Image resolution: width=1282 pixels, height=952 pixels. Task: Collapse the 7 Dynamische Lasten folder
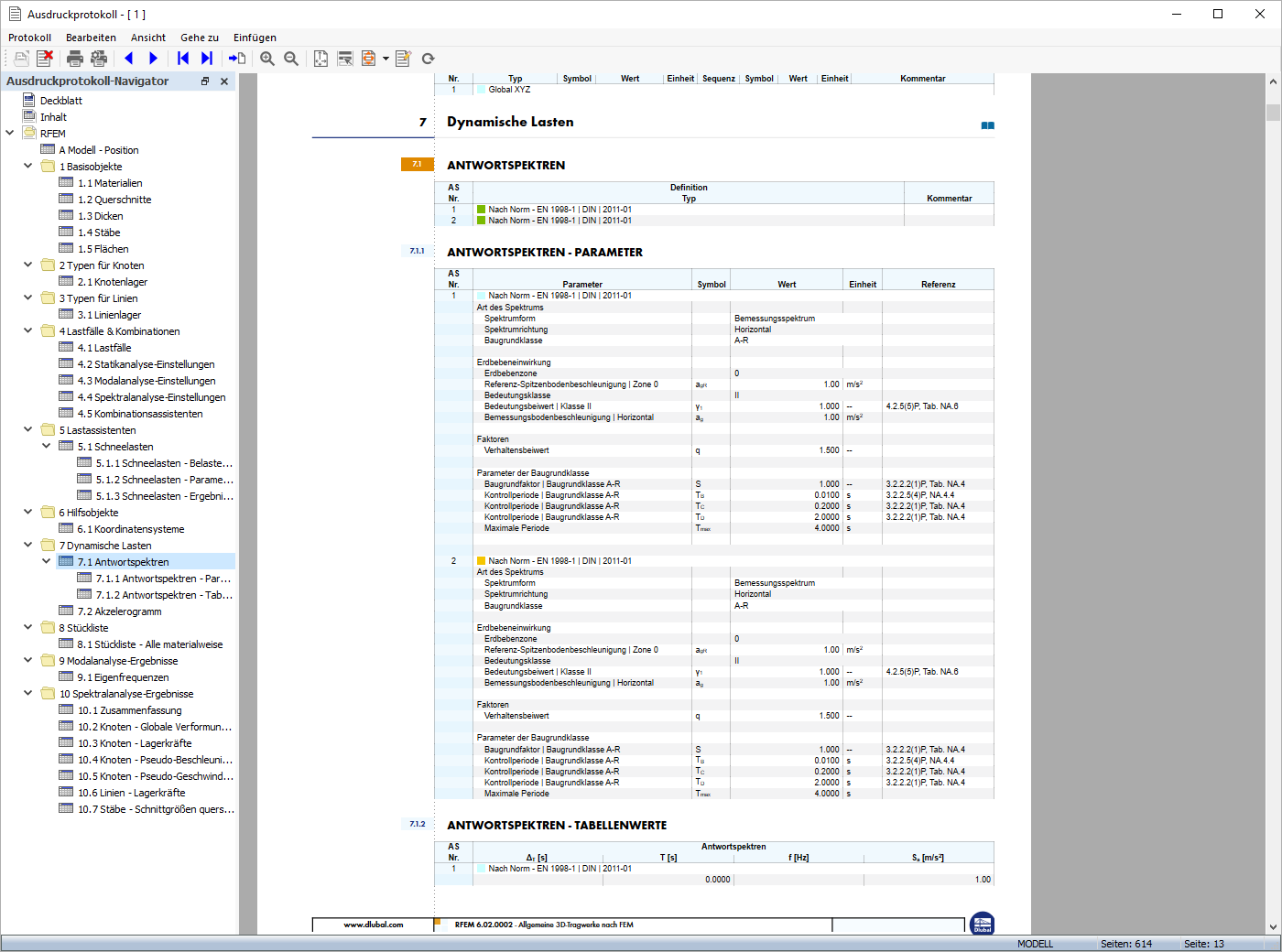(27, 545)
